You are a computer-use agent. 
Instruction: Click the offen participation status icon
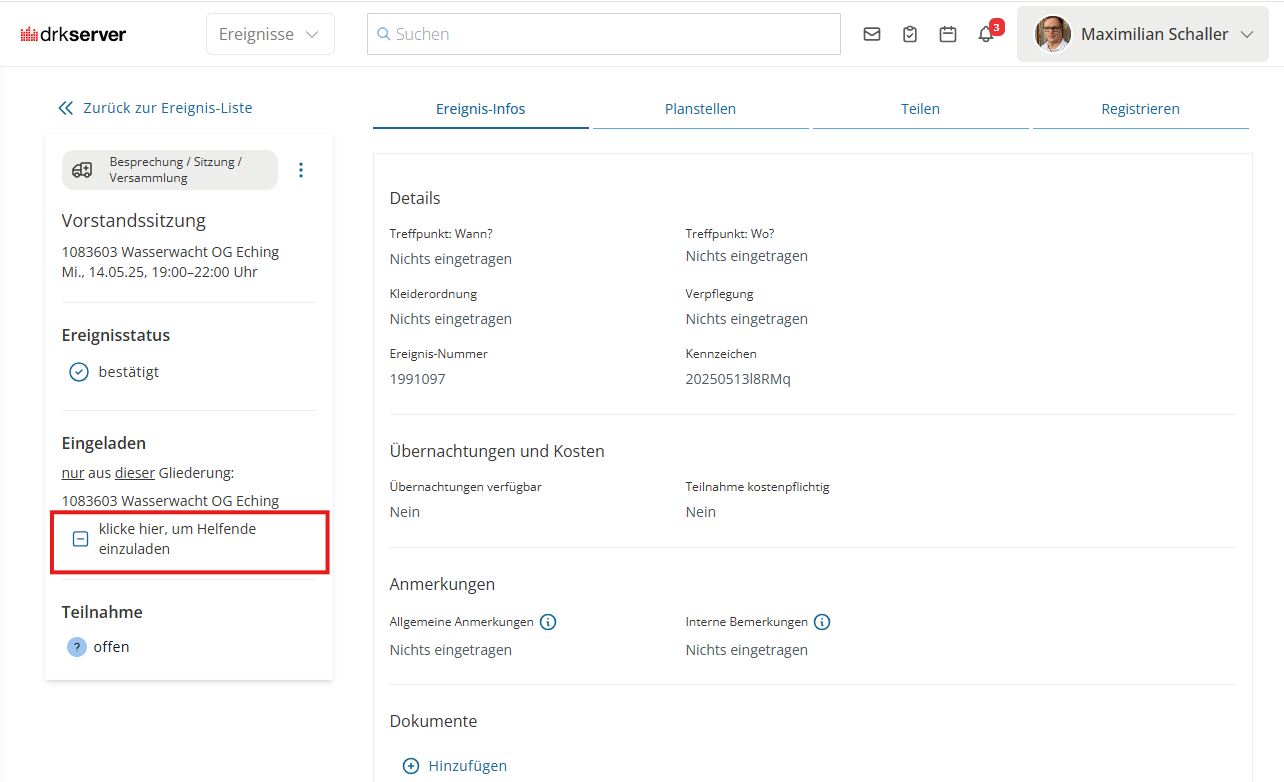pyautogui.click(x=77, y=647)
